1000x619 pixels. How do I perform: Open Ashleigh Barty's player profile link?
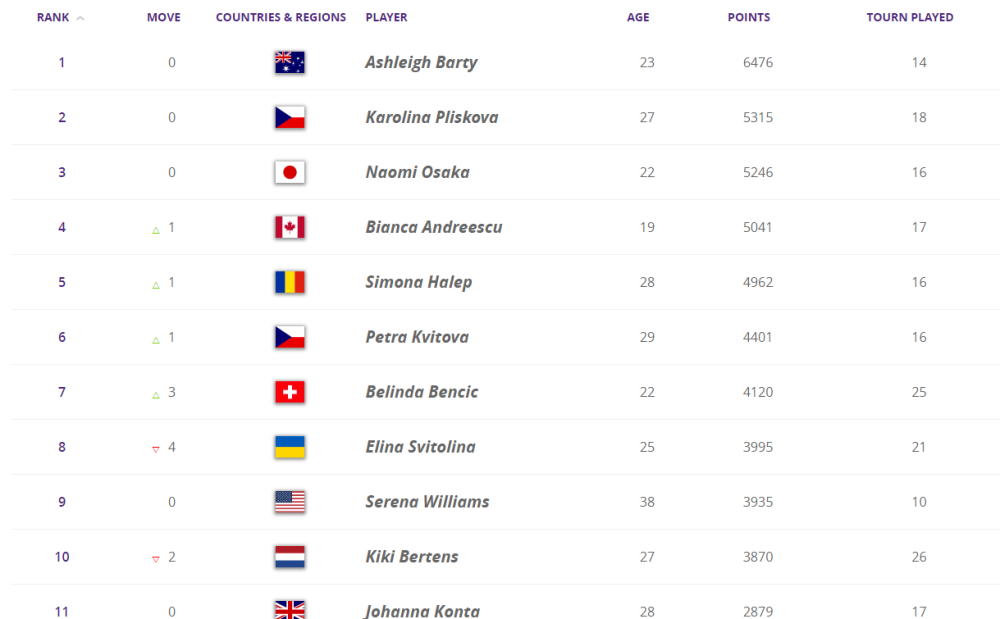point(421,63)
